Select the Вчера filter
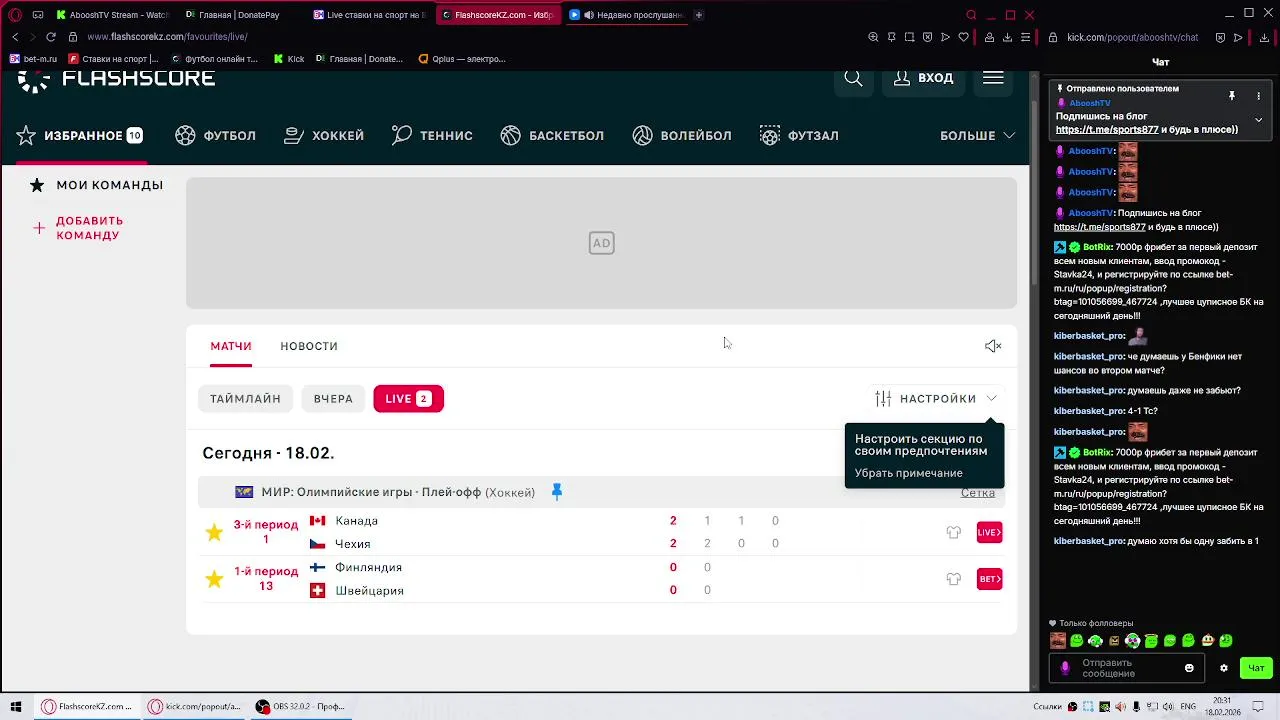This screenshot has width=1280, height=720. click(x=333, y=399)
